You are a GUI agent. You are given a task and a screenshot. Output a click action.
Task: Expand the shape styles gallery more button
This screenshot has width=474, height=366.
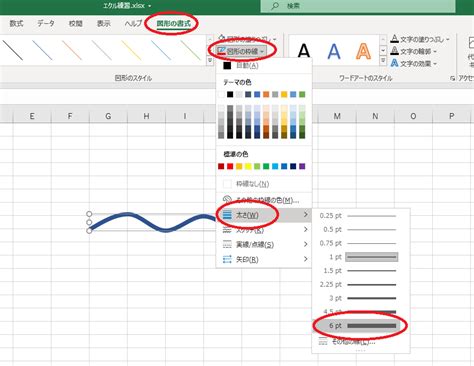[x=210, y=60]
